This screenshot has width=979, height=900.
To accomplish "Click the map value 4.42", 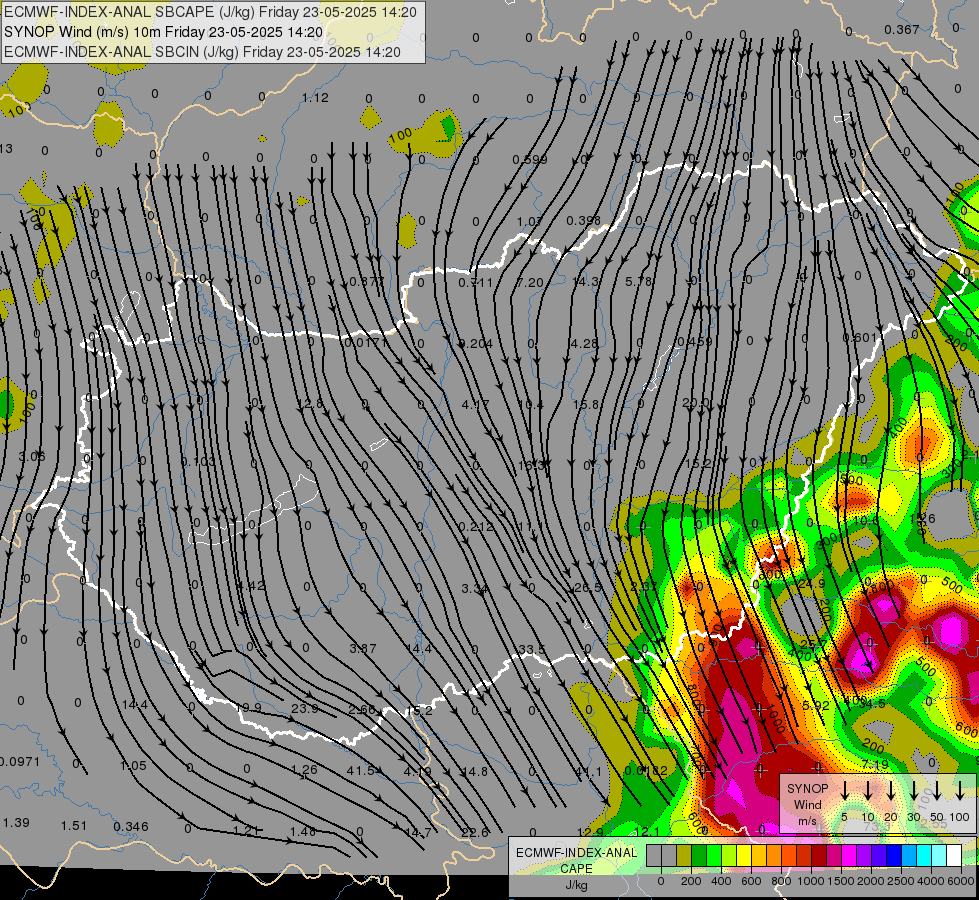I will 252,586.
